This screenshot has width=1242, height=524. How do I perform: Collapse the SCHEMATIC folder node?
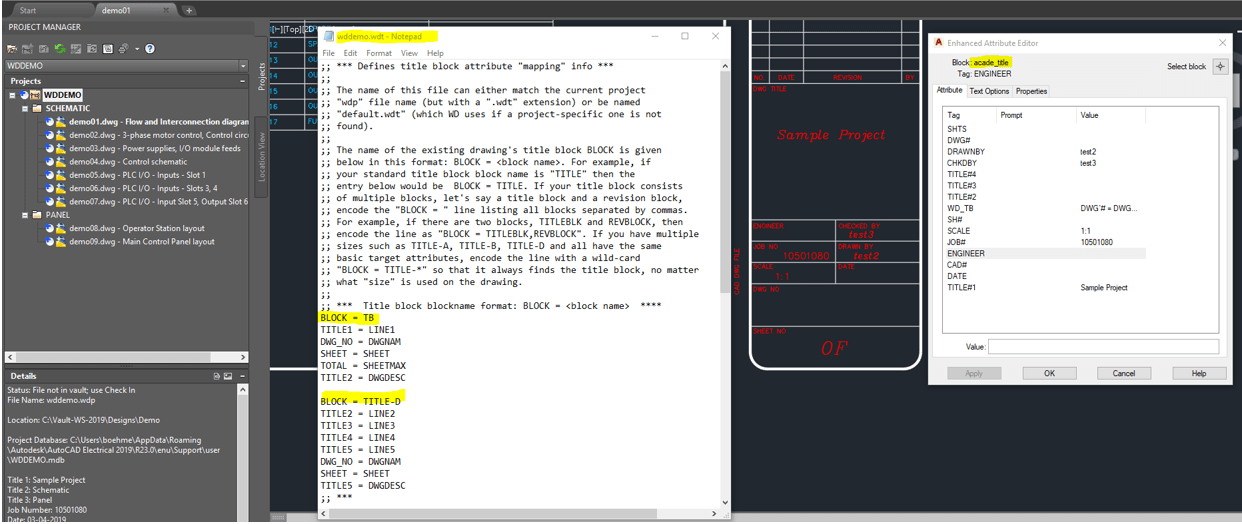[24, 108]
